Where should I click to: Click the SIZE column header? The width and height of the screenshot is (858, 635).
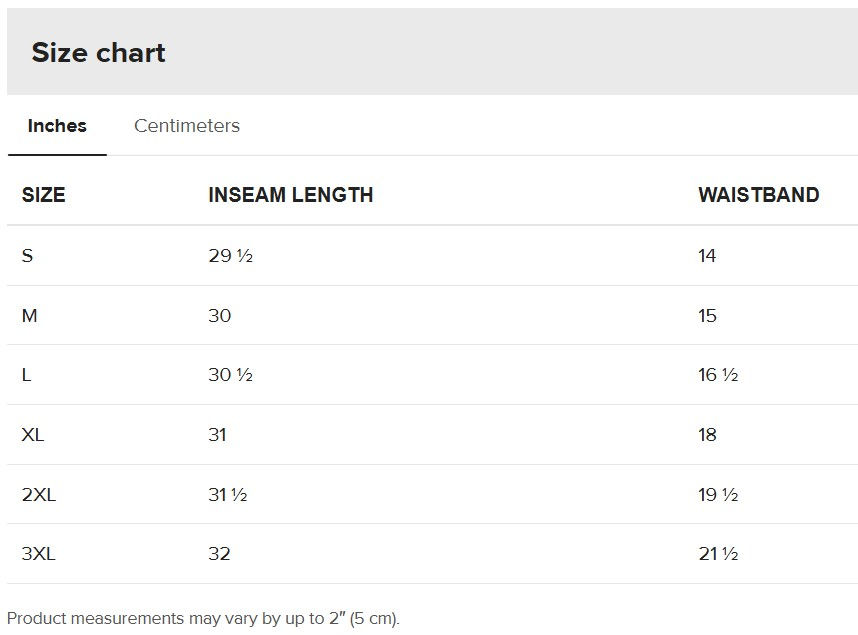point(44,195)
